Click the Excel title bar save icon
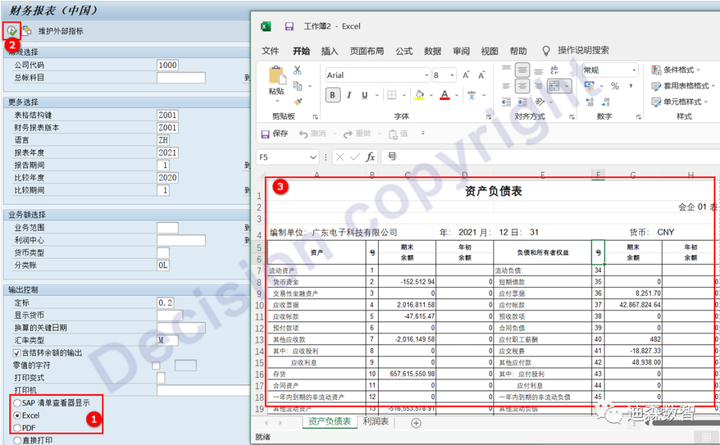 289,26
